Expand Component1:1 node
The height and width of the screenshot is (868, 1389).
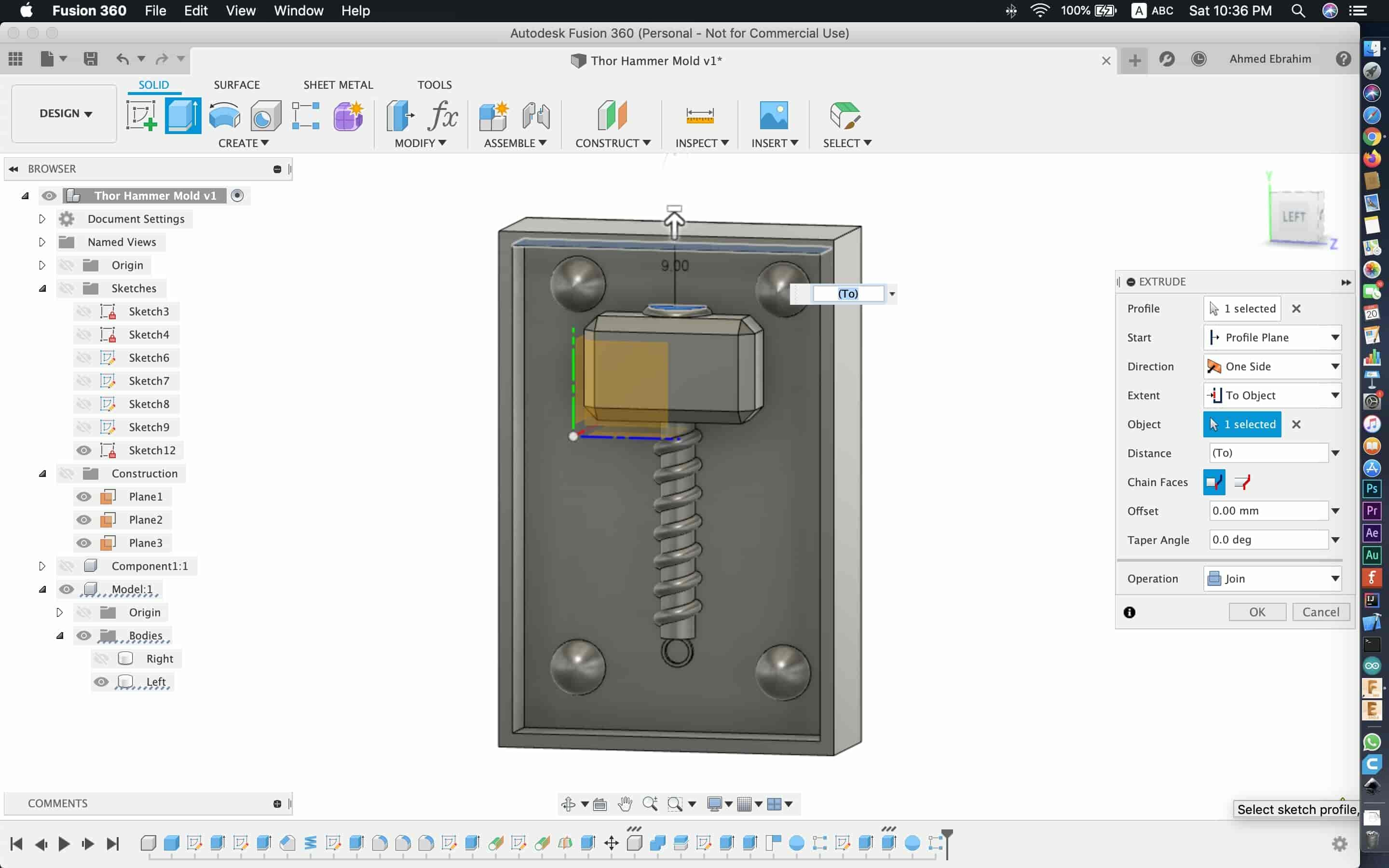(42, 566)
